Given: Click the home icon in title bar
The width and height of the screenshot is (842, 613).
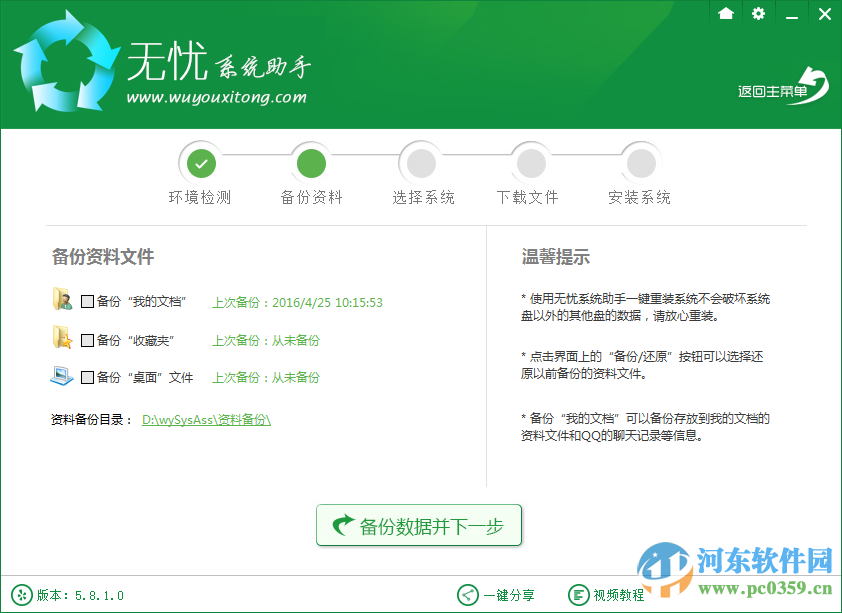Looking at the screenshot, I should (x=726, y=14).
